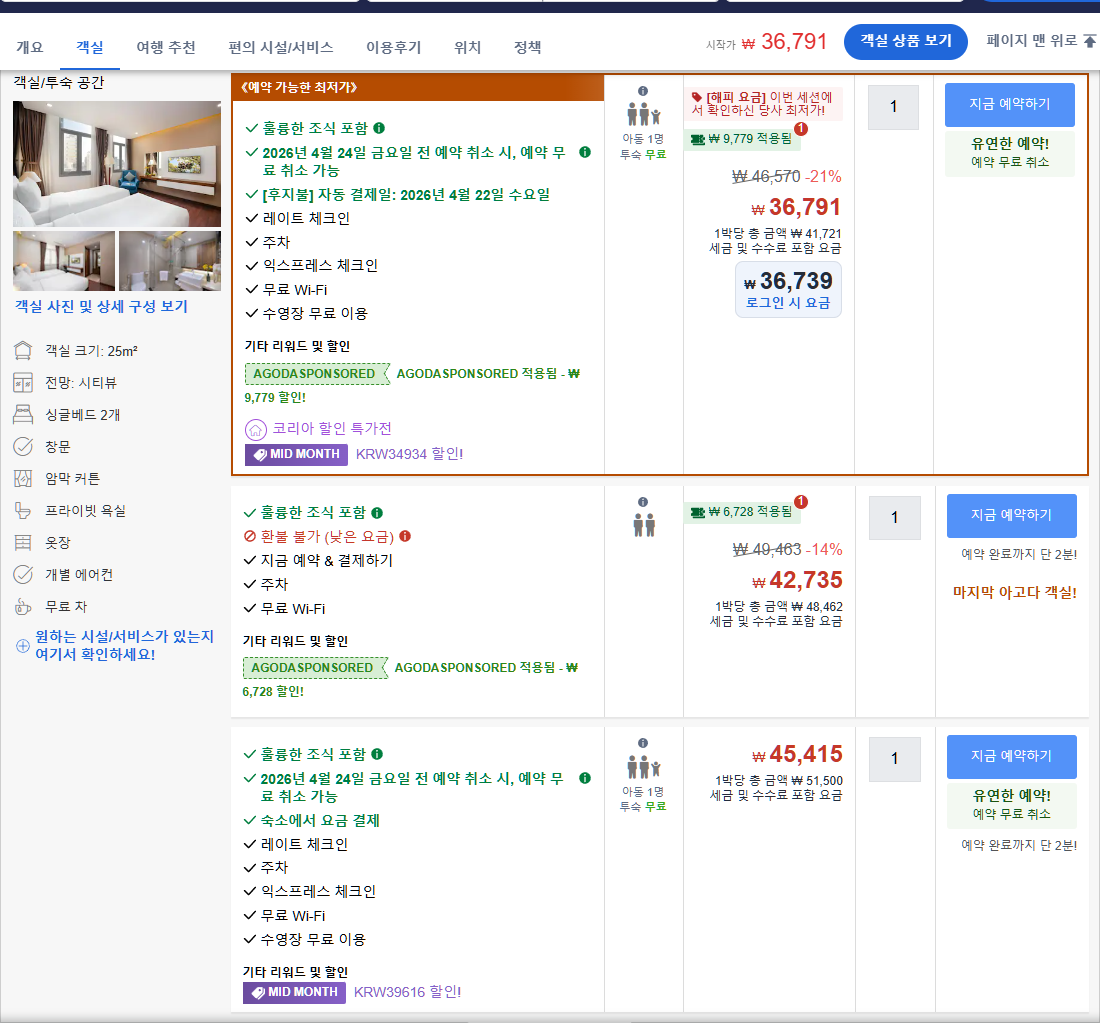This screenshot has width=1100, height=1024.
Task: Click plus icon beside 원하는 시설/서비스
Action: [22, 645]
